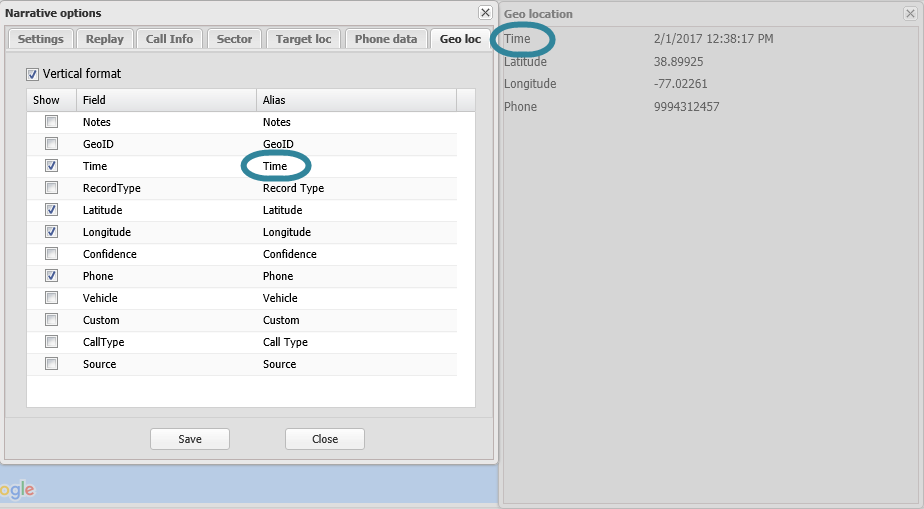
Task: Switch to the Phone data tab
Action: [x=386, y=39]
